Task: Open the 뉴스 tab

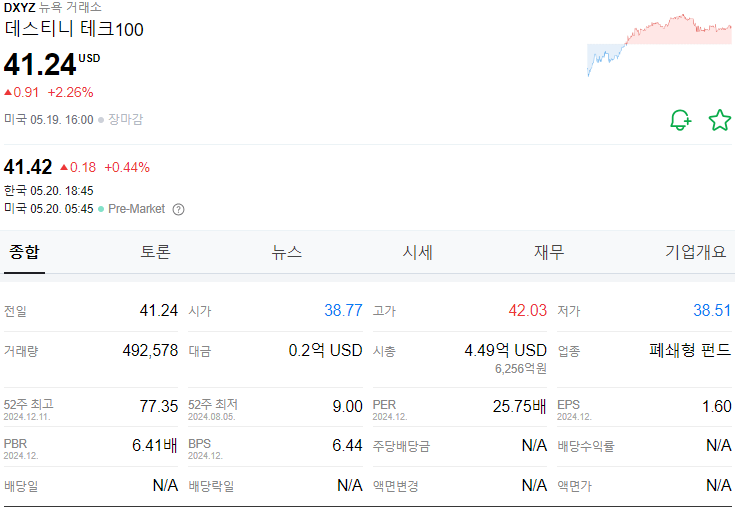Action: (286, 252)
